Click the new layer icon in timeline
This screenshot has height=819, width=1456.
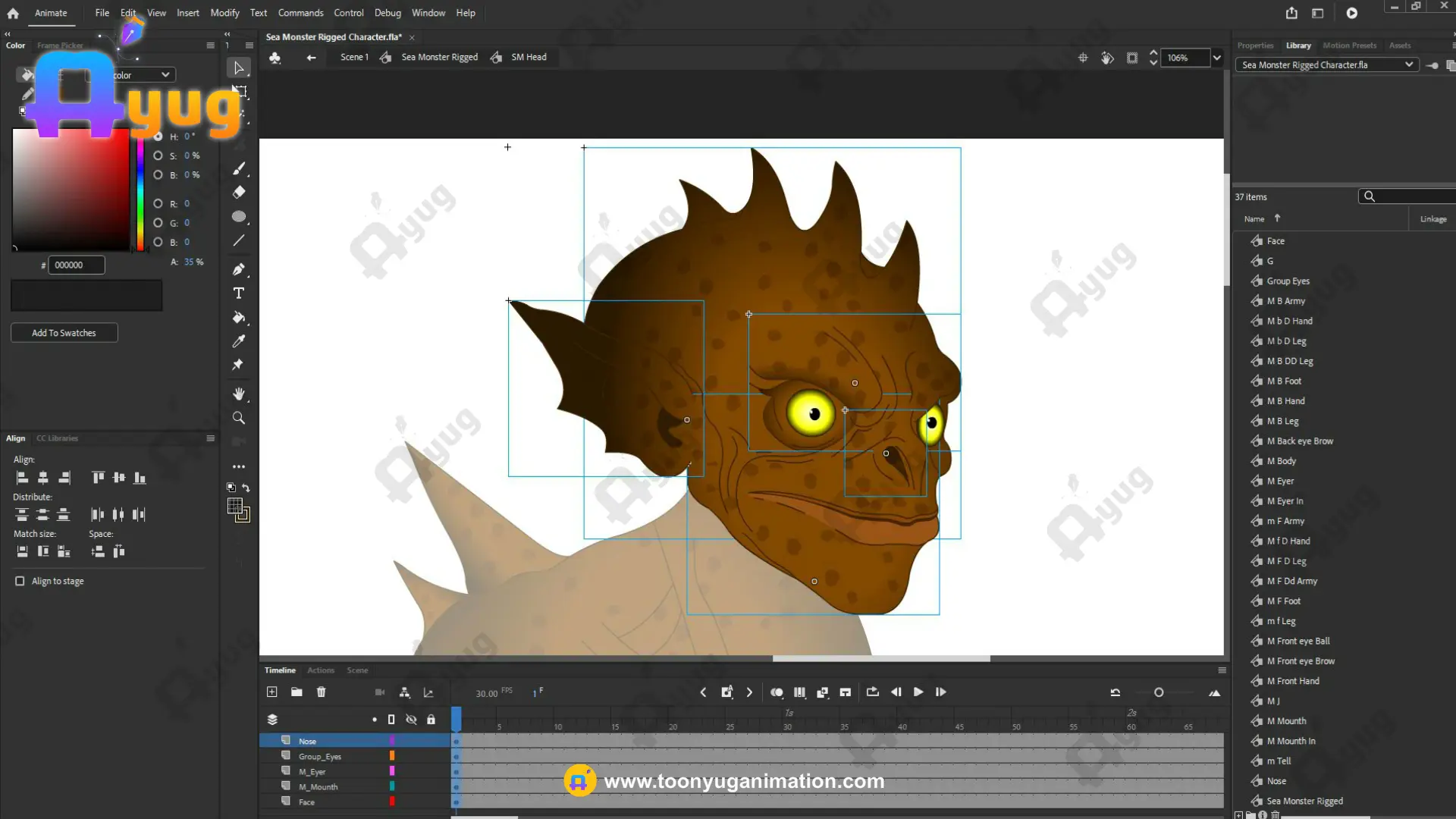point(272,692)
